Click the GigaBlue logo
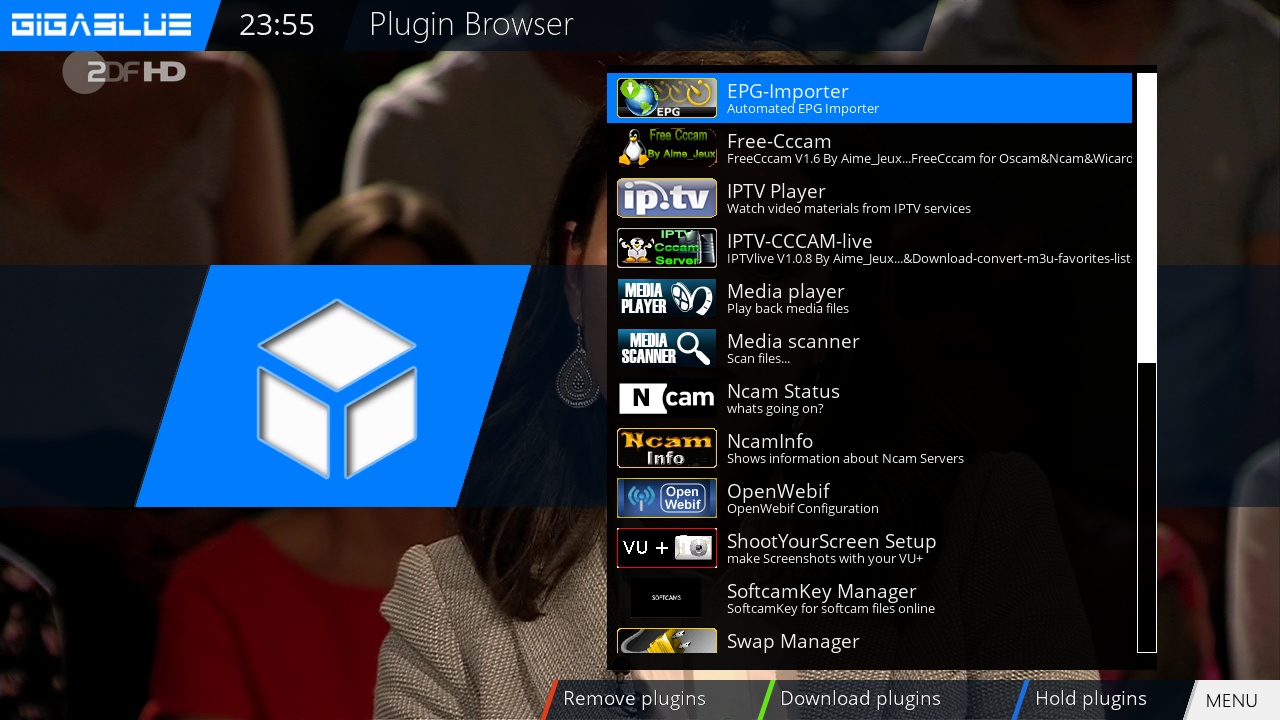The height and width of the screenshot is (720, 1280). 100,25
